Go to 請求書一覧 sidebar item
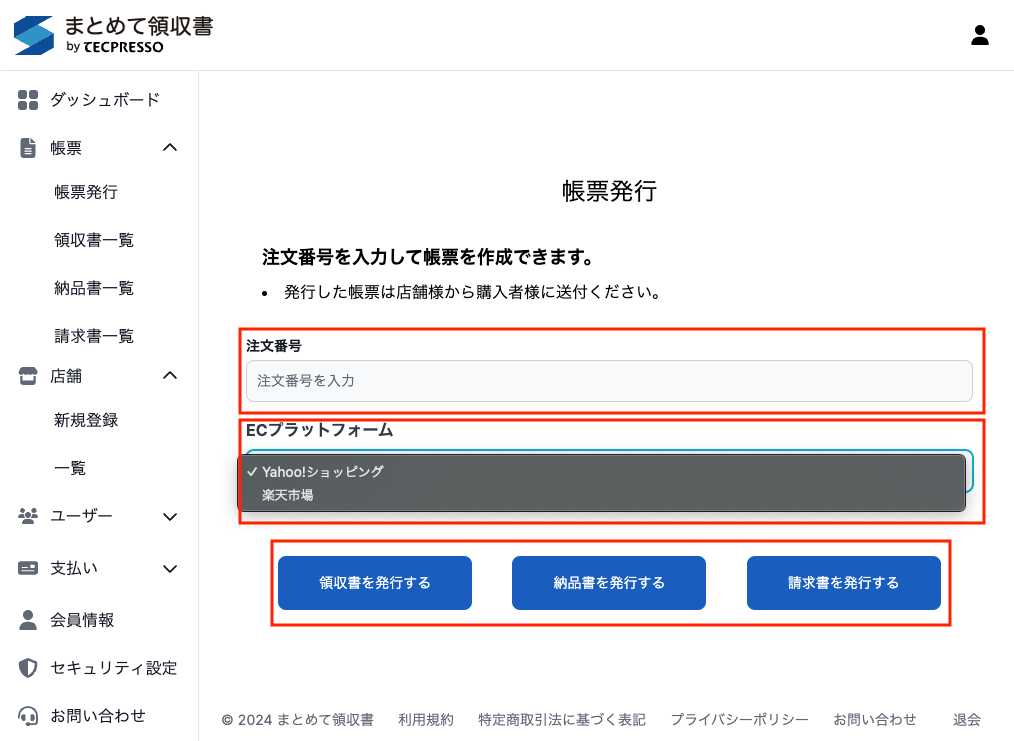The height and width of the screenshot is (741, 1014). point(94,336)
